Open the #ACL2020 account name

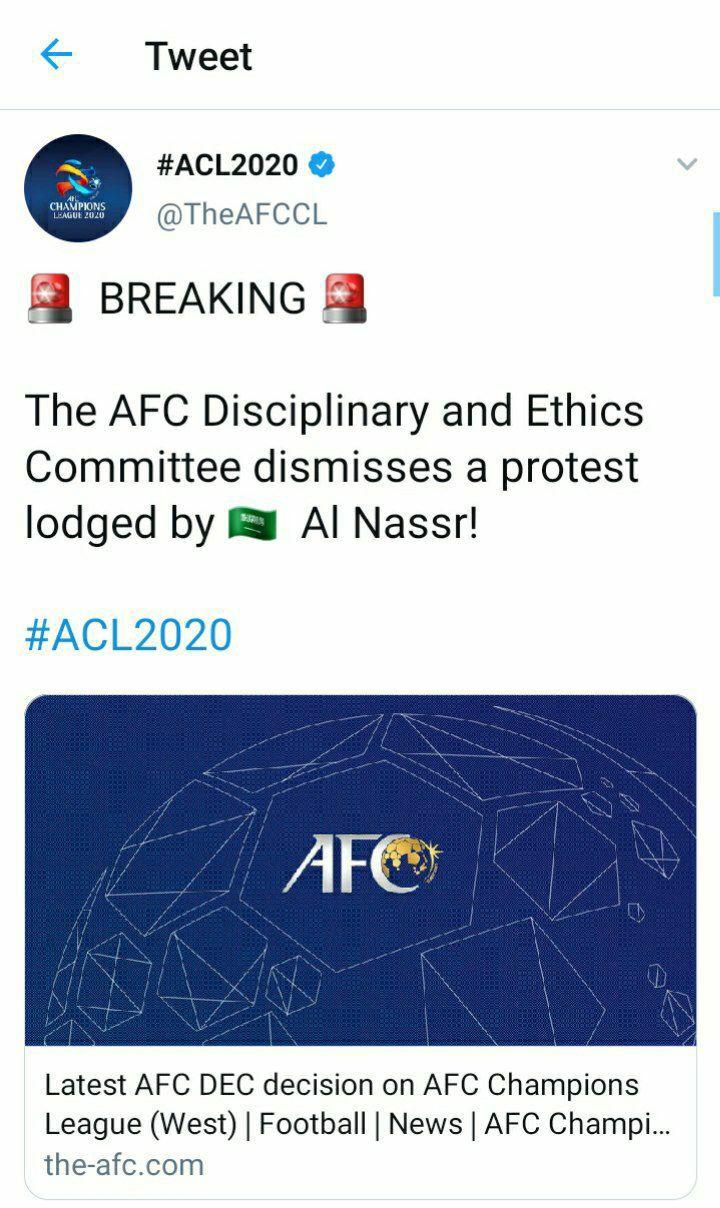pos(227,165)
